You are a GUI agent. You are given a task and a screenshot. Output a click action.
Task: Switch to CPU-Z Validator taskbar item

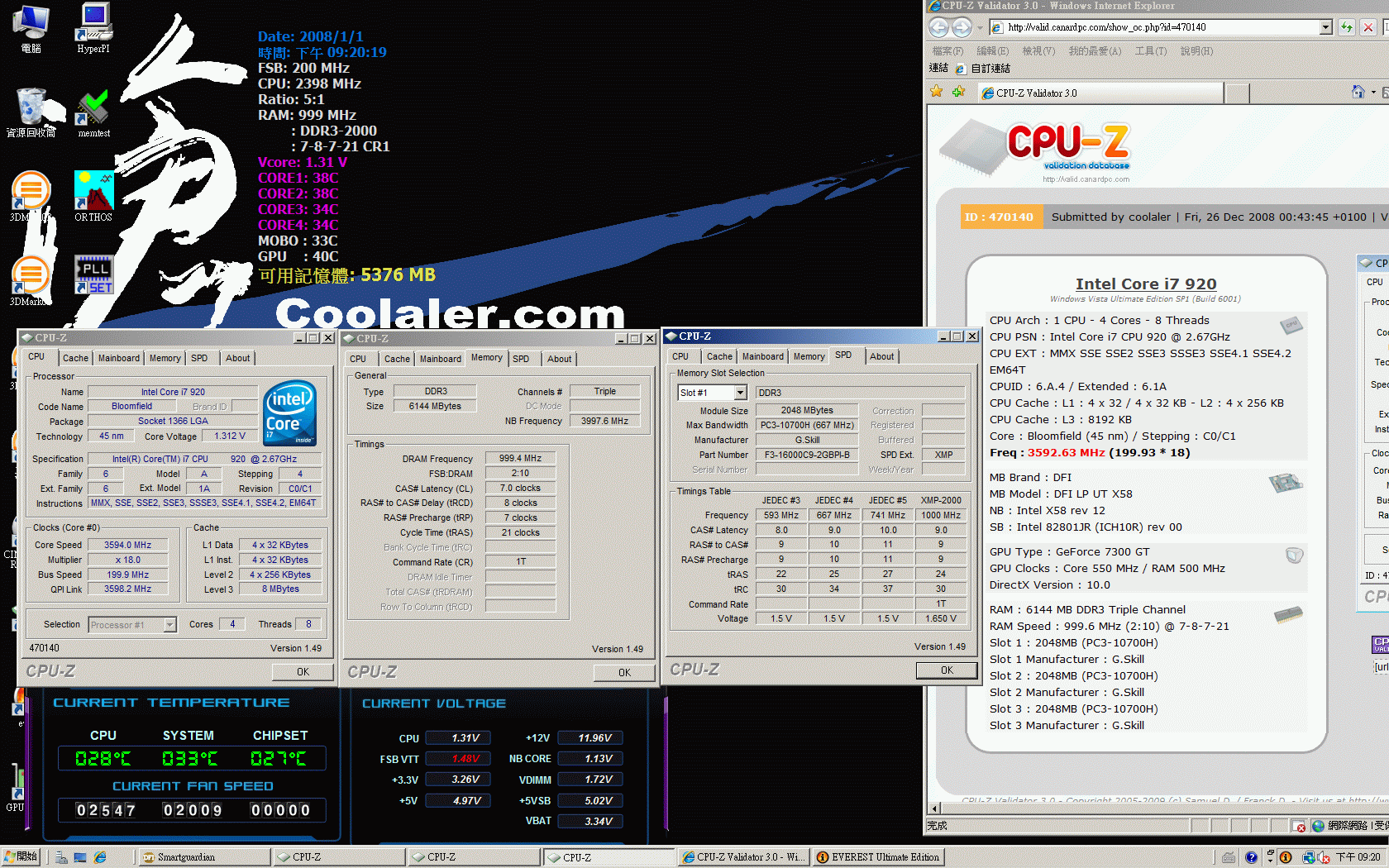(x=743, y=857)
